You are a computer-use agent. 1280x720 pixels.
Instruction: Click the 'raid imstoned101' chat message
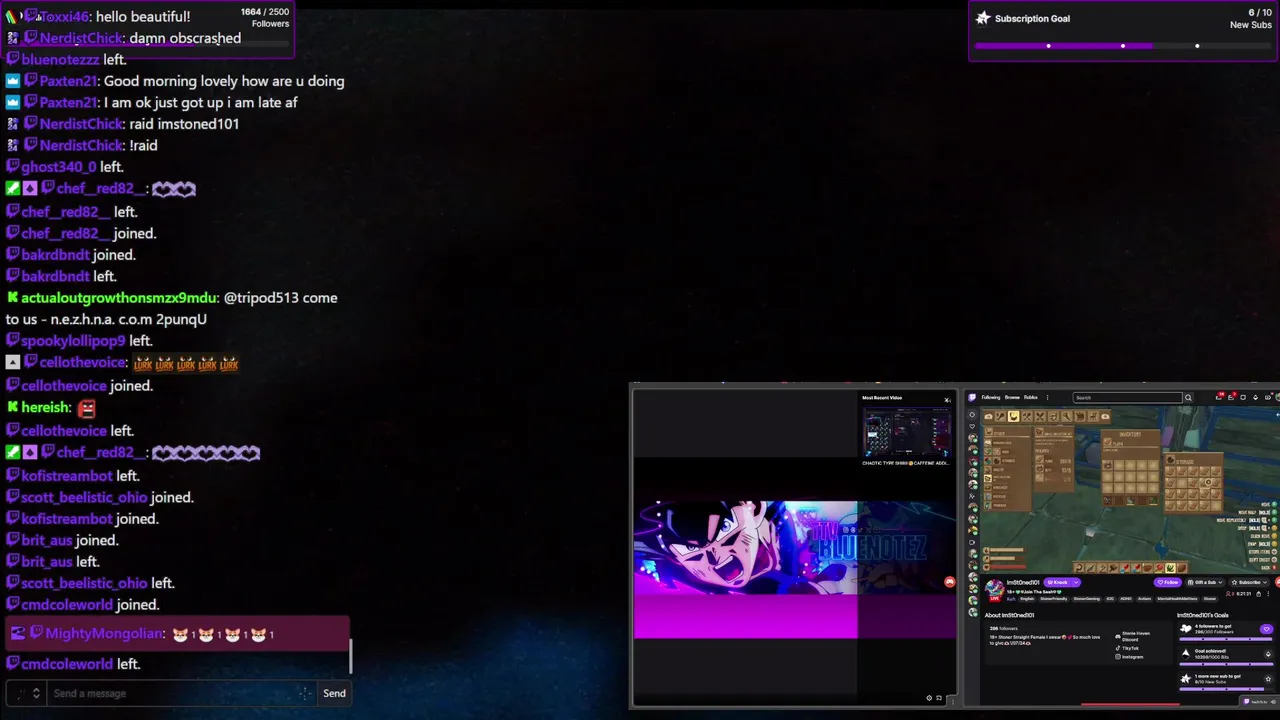point(184,124)
